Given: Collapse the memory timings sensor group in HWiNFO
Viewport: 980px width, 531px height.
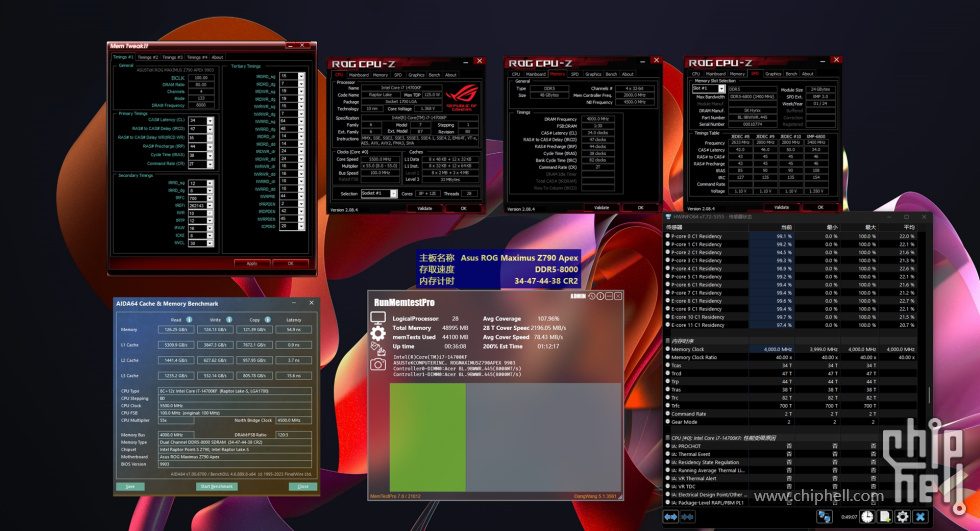Looking at the screenshot, I should click(668, 341).
